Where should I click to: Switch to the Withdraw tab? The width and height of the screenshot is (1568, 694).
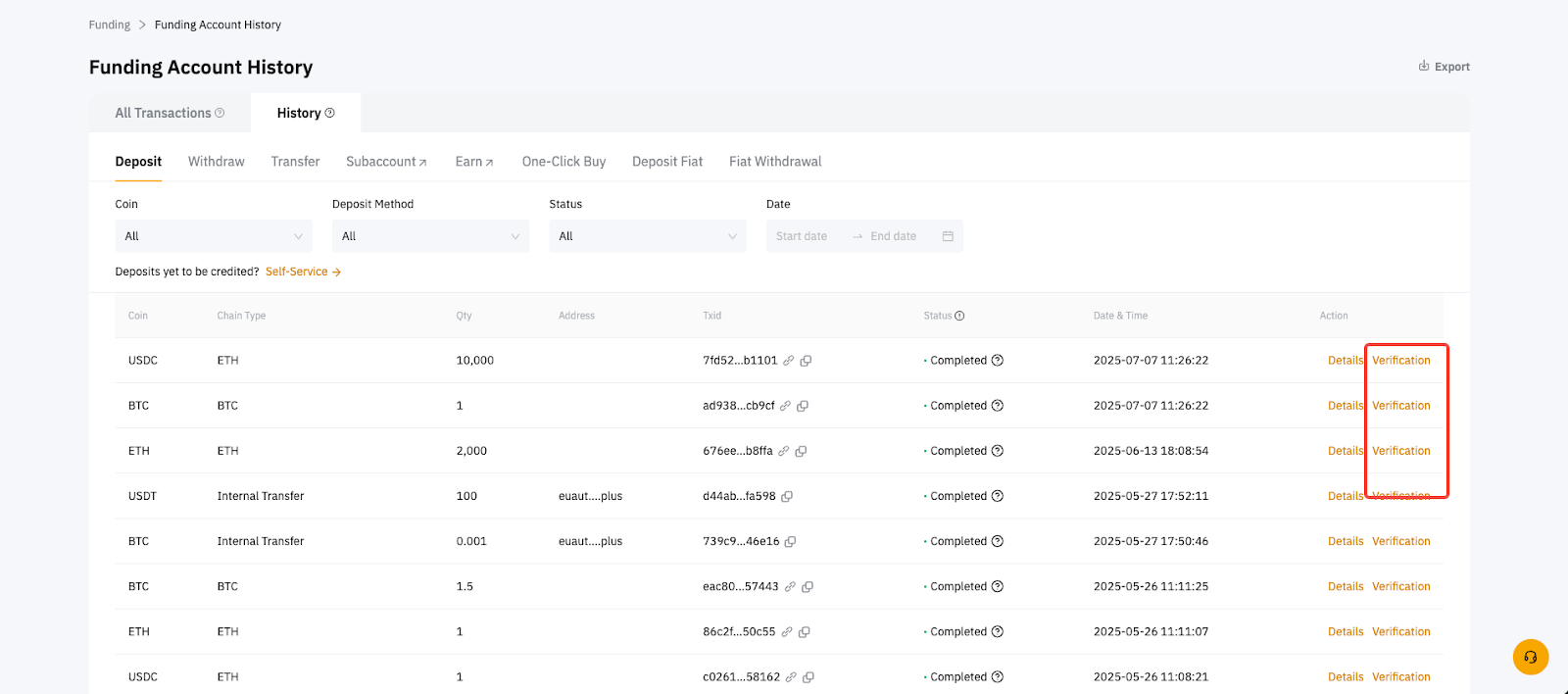coord(216,162)
